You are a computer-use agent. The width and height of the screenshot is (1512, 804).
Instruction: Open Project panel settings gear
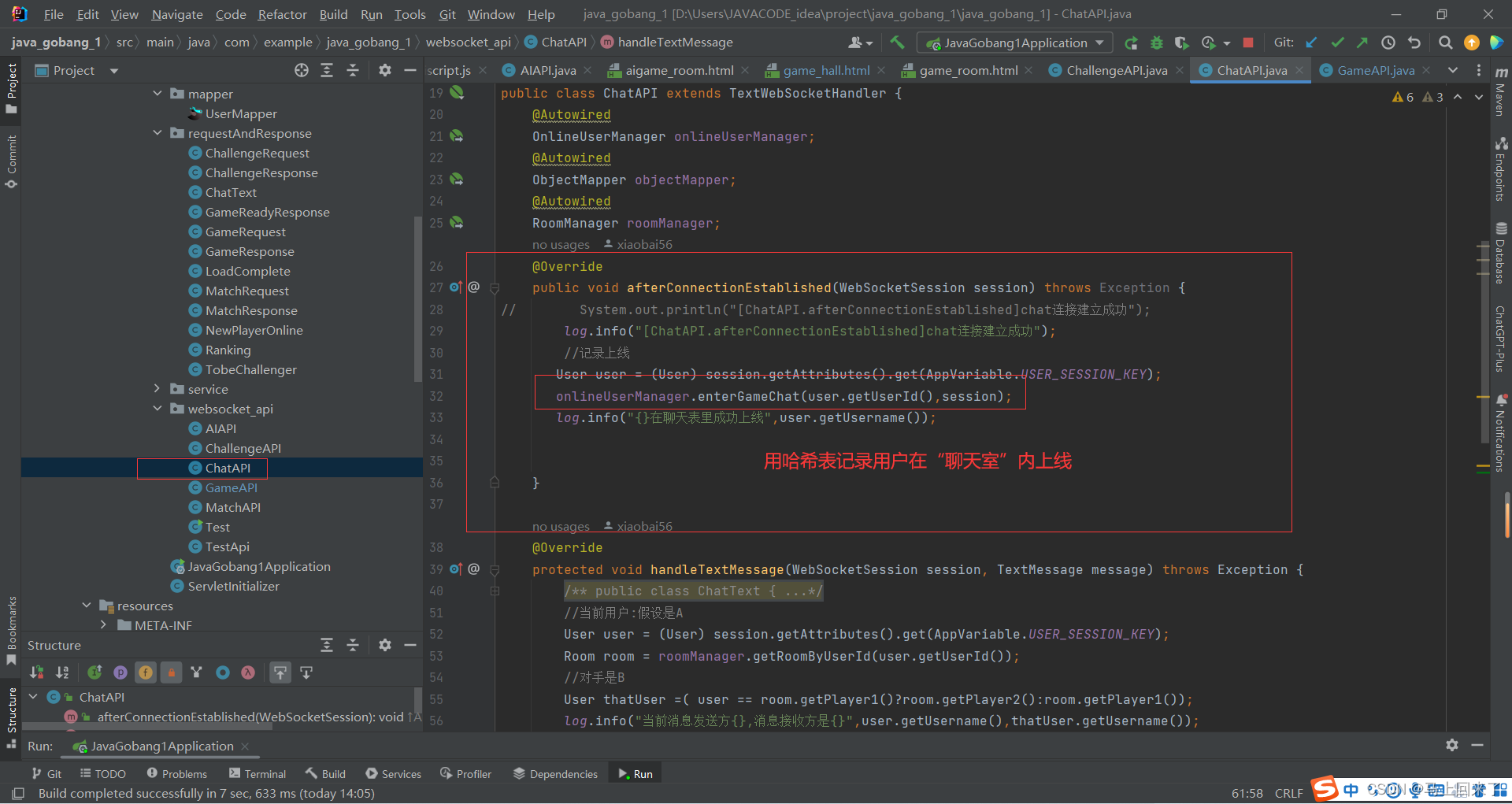384,71
